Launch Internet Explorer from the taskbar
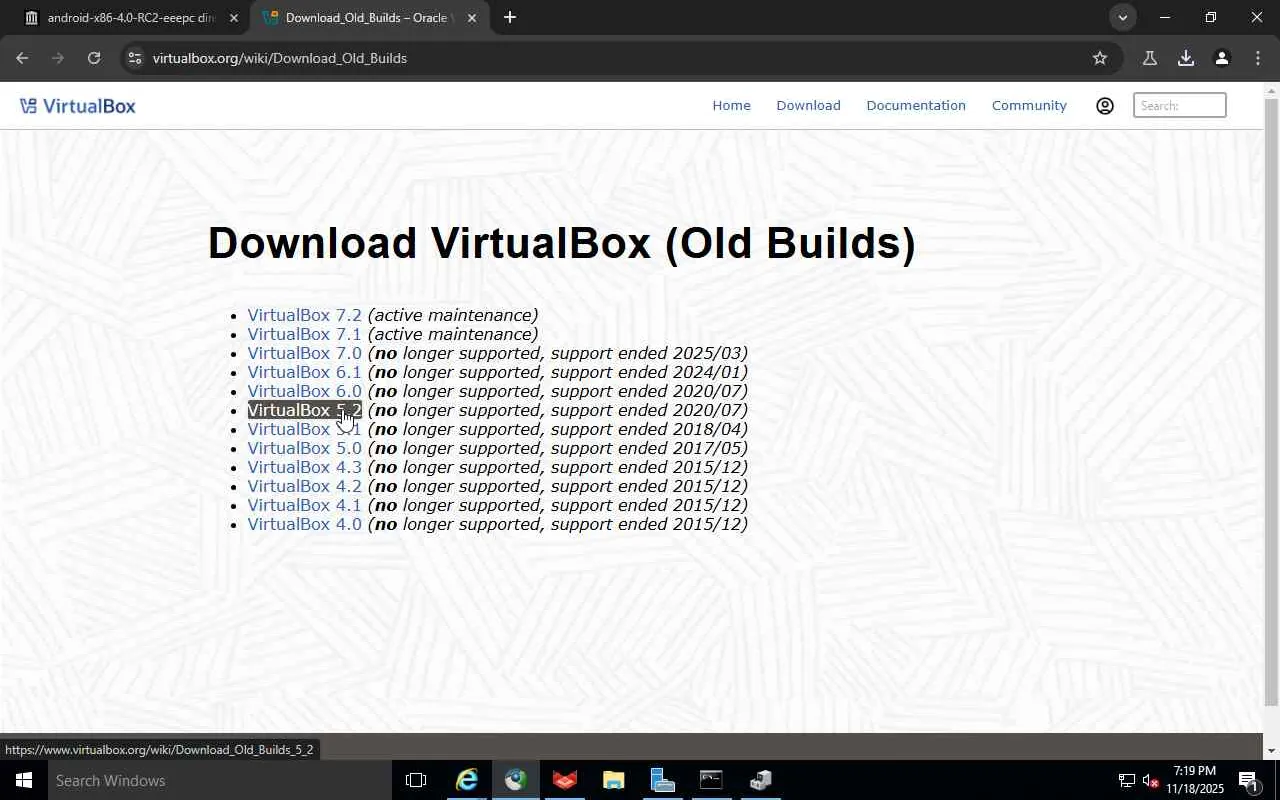The height and width of the screenshot is (800, 1280). tap(467, 780)
